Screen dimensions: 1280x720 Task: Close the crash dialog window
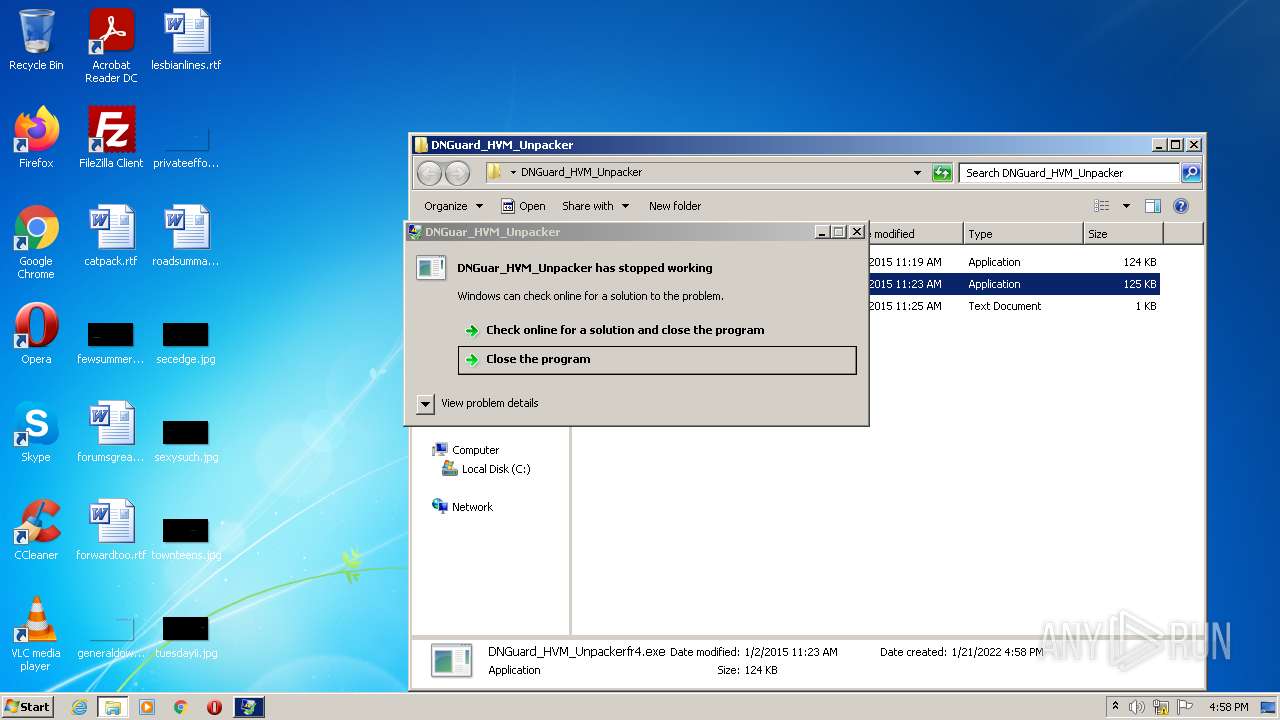coord(857,232)
